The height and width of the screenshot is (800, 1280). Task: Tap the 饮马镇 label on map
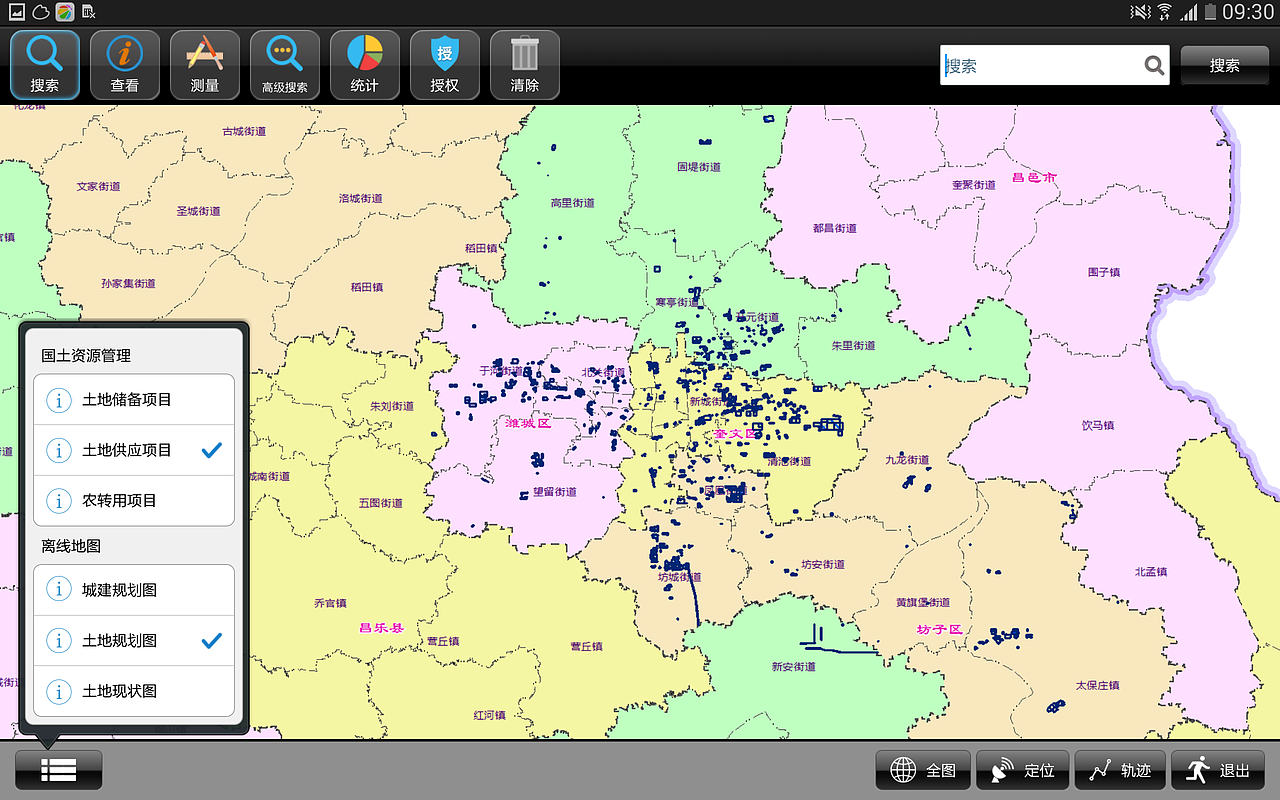[x=1097, y=425]
